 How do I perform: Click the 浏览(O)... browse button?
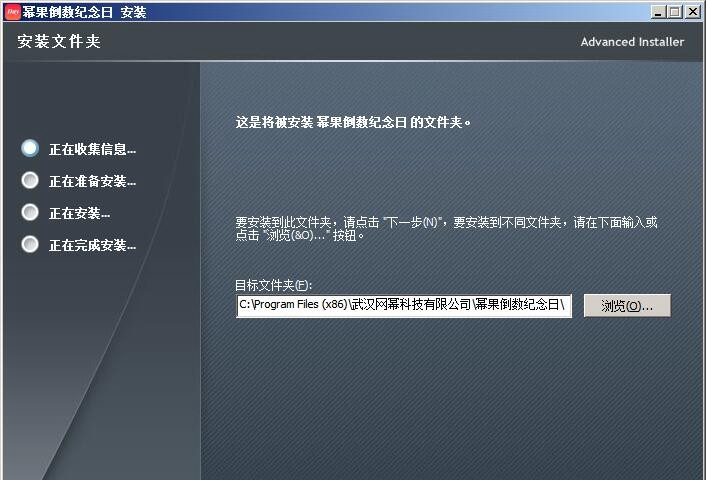(x=627, y=306)
